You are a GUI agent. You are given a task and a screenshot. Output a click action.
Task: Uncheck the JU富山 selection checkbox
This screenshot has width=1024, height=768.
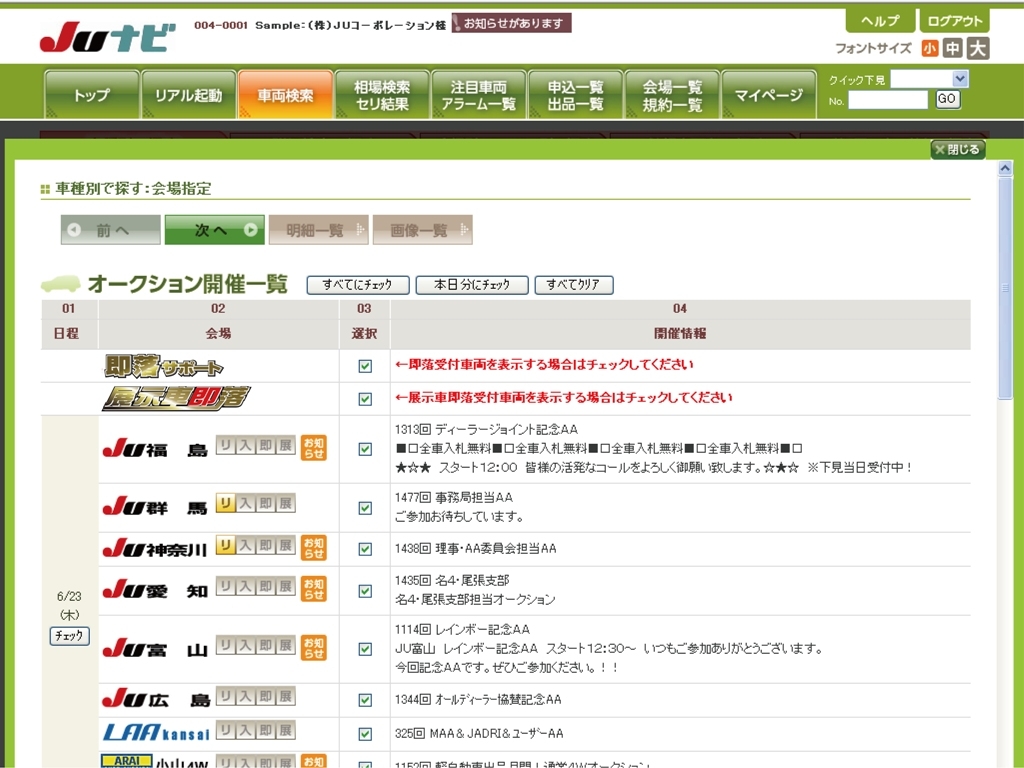pyautogui.click(x=365, y=649)
